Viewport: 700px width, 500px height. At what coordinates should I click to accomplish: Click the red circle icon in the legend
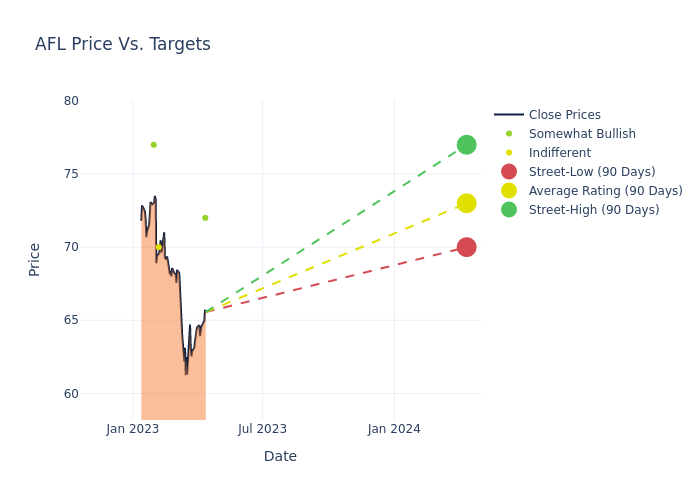[509, 172]
